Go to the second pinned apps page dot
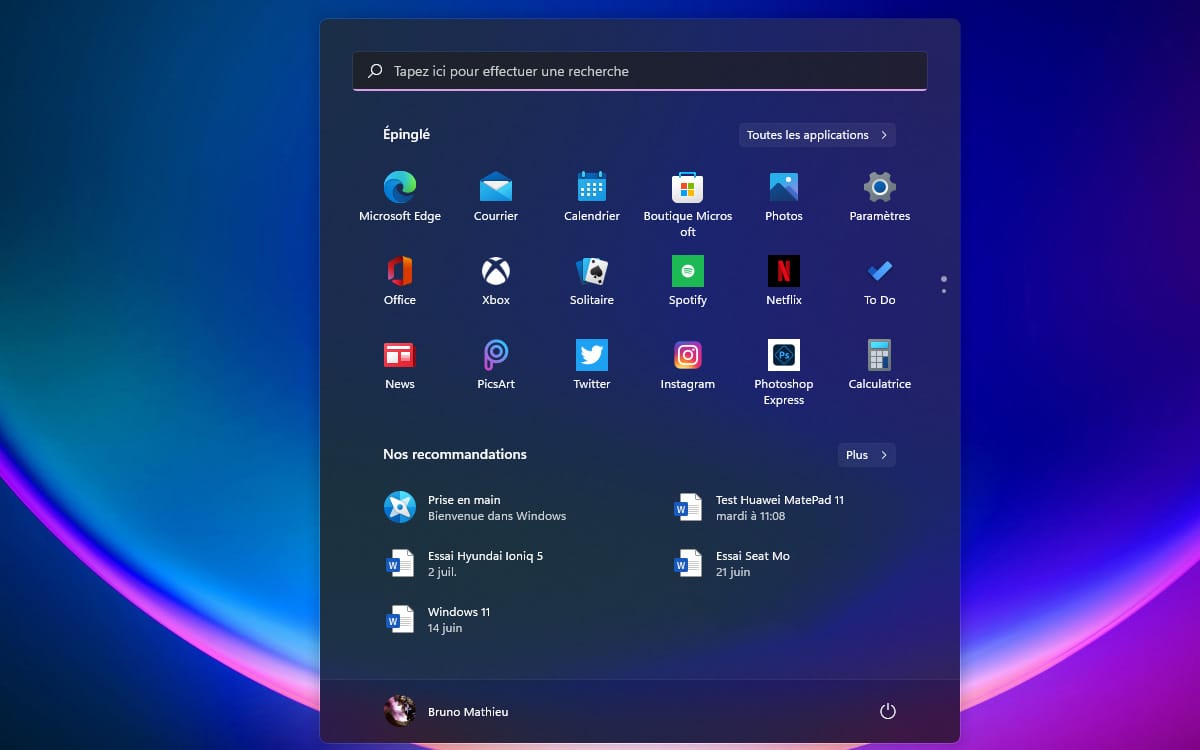The width and height of the screenshot is (1200, 750). coord(944,291)
